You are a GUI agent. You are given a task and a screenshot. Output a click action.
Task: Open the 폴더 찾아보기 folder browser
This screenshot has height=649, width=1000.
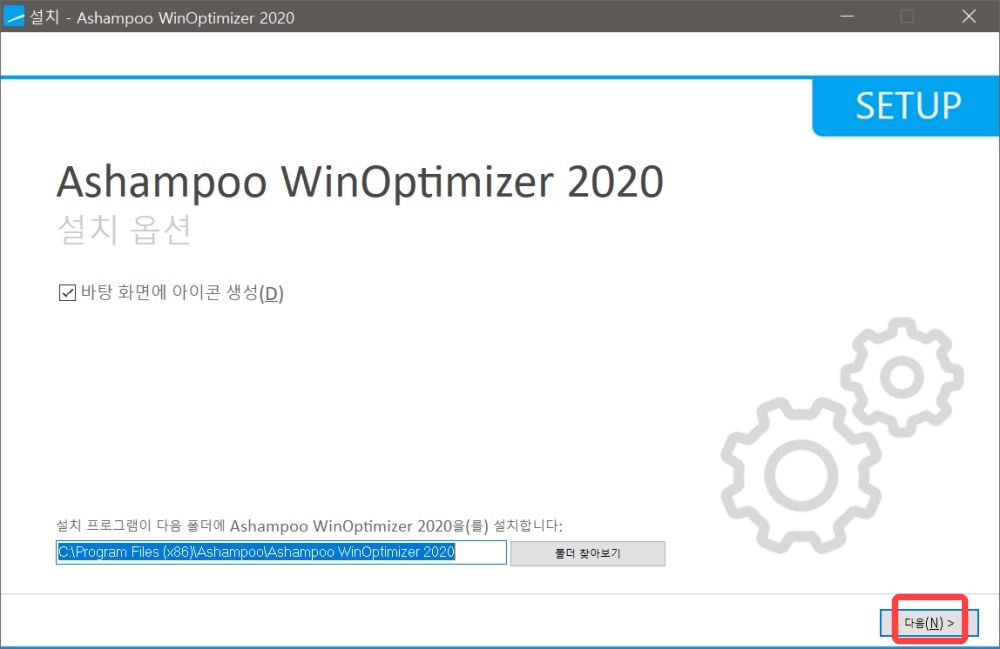coord(587,553)
